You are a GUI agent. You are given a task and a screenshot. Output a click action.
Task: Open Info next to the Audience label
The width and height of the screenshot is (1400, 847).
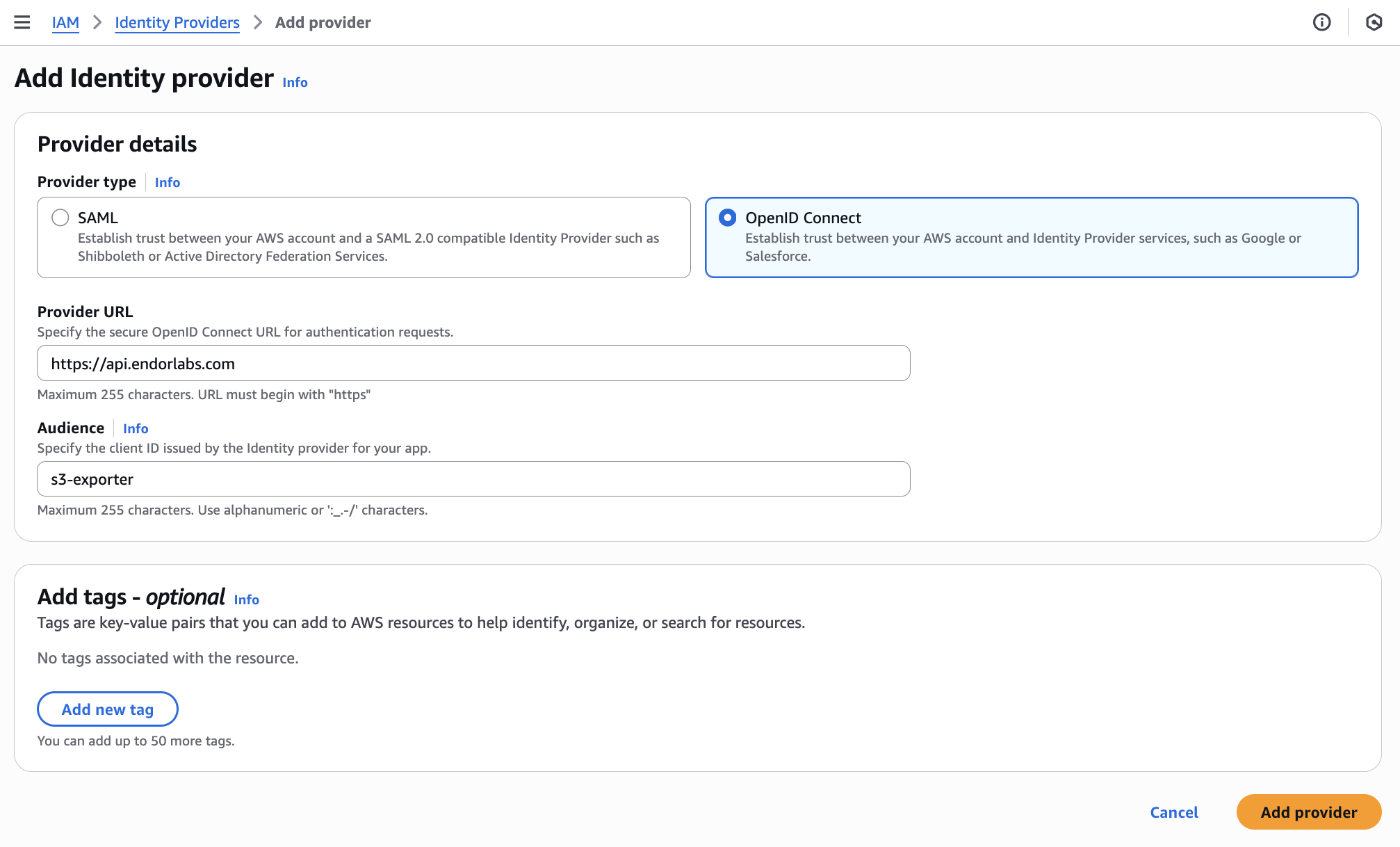[x=136, y=428]
